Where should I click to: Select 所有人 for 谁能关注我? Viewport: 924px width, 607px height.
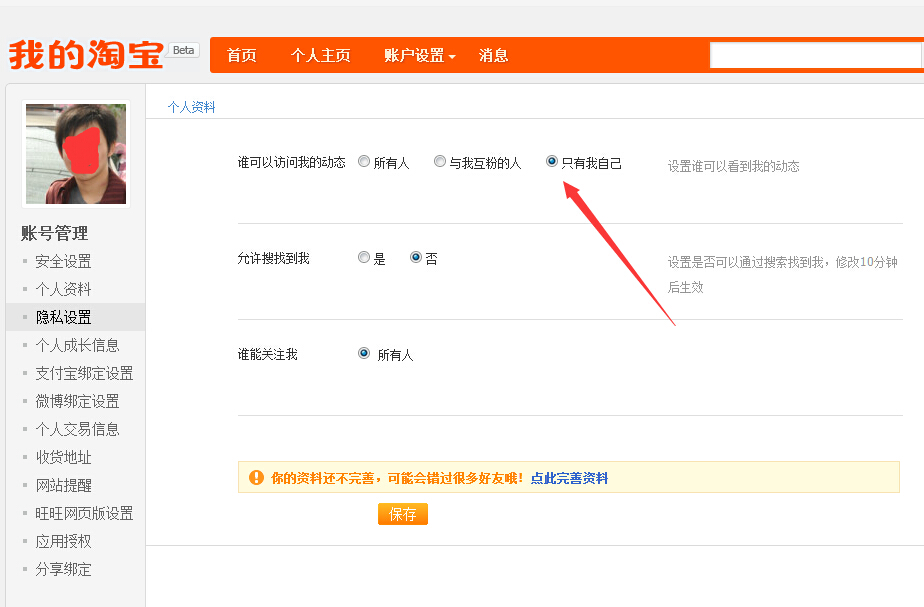pyautogui.click(x=364, y=354)
